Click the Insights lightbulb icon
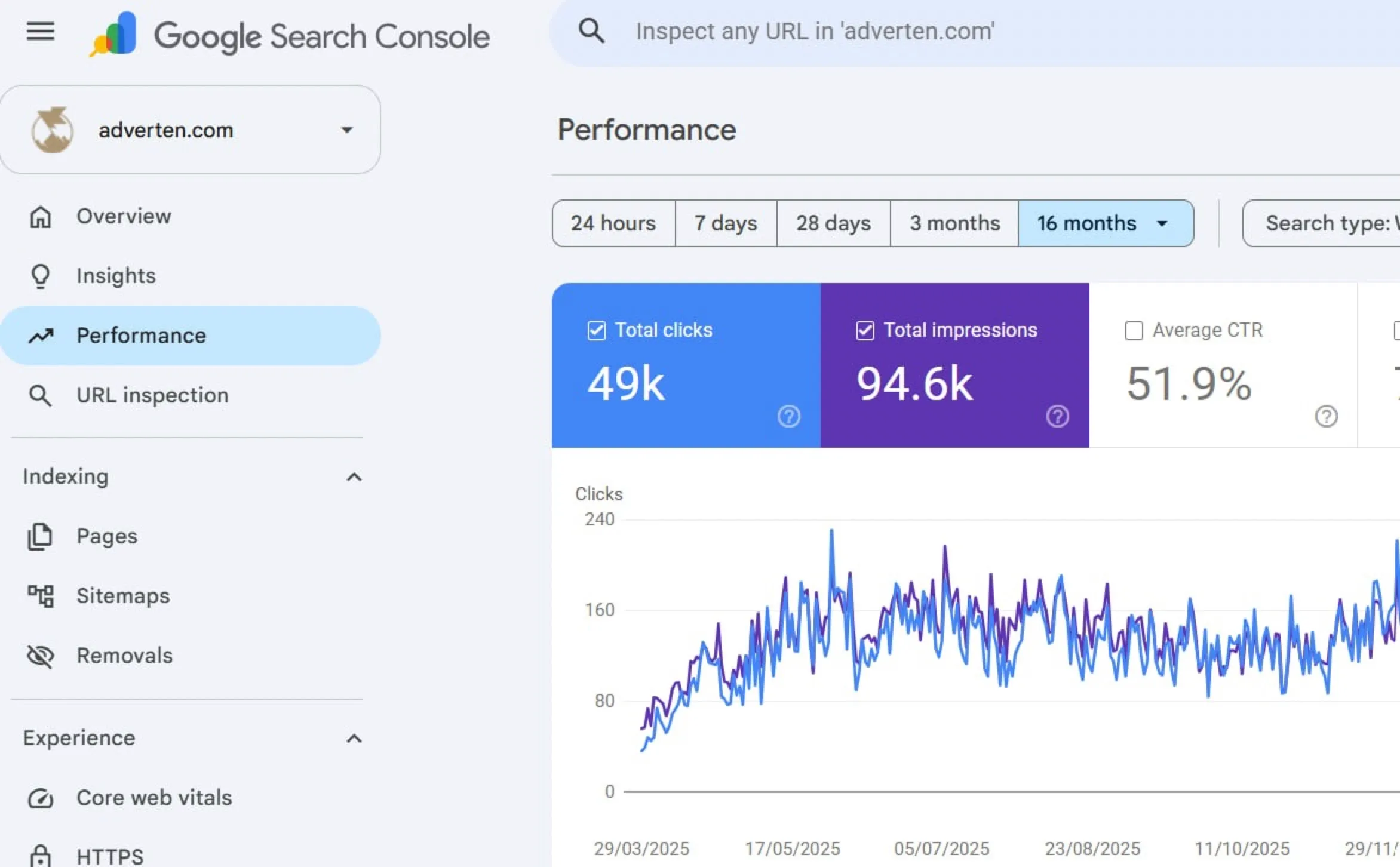The width and height of the screenshot is (1400, 867). tap(41, 276)
